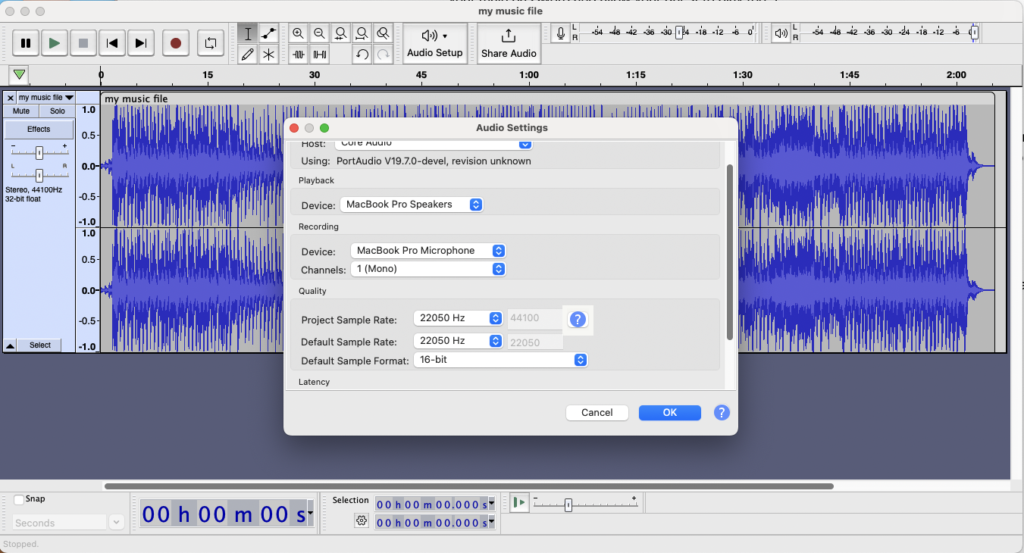The width and height of the screenshot is (1024, 553).
Task: Expand the recording Channels dropdown
Action: coord(428,269)
